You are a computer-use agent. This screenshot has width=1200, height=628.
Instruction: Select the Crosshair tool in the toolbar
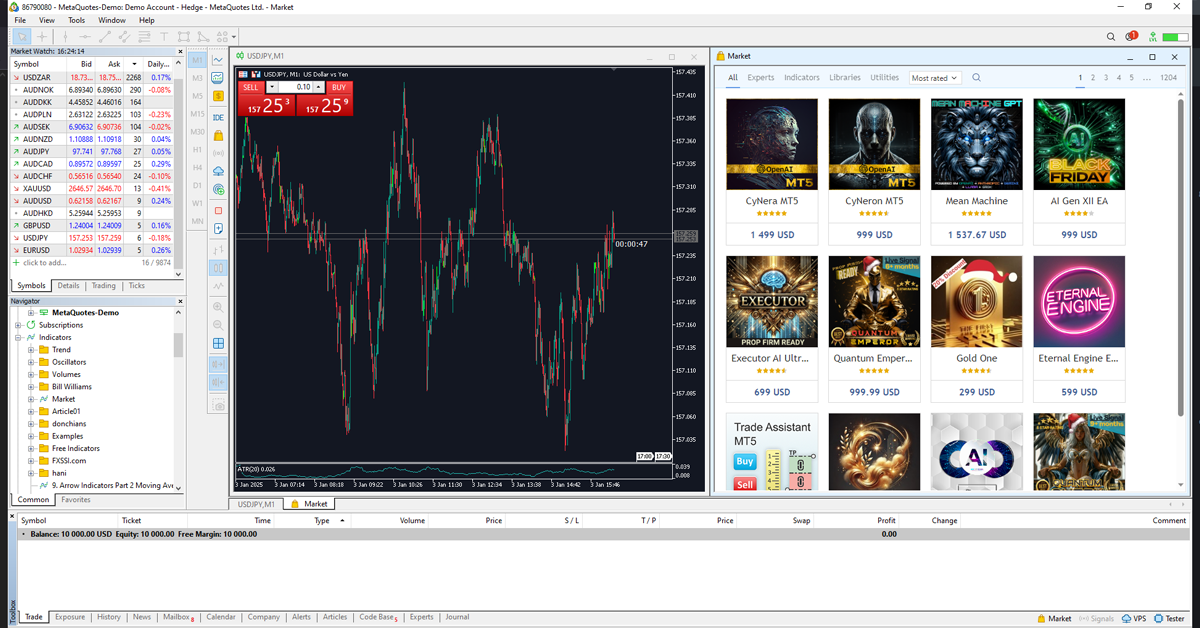coord(42,37)
